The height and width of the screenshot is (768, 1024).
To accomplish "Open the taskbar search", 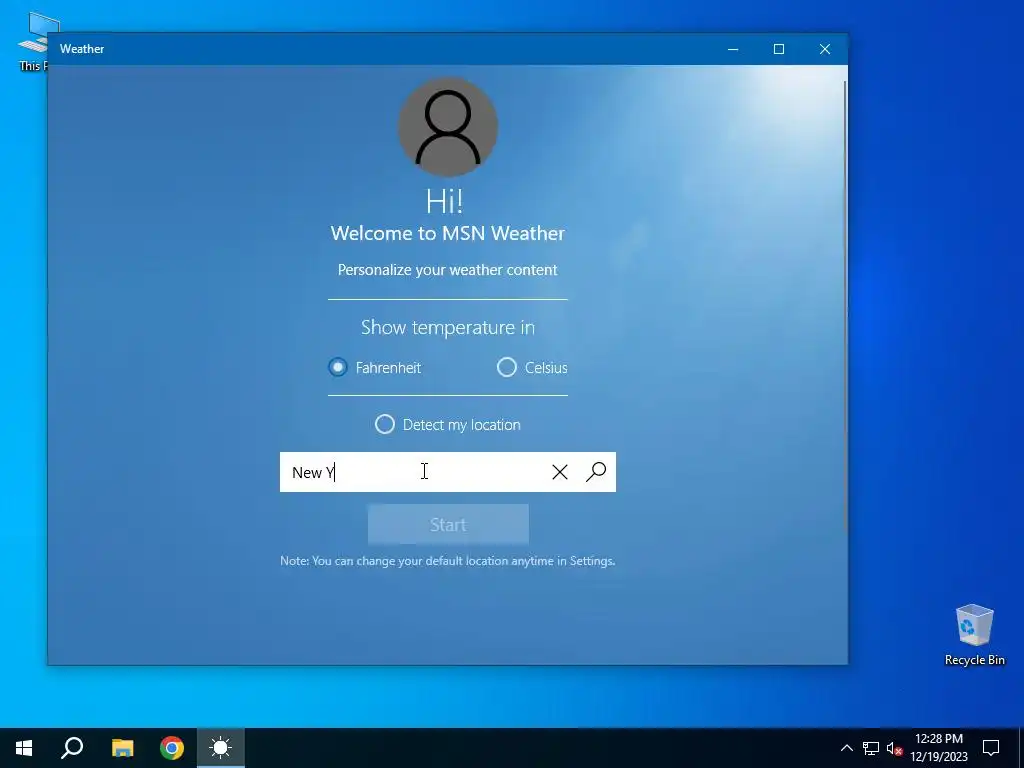I will (72, 748).
